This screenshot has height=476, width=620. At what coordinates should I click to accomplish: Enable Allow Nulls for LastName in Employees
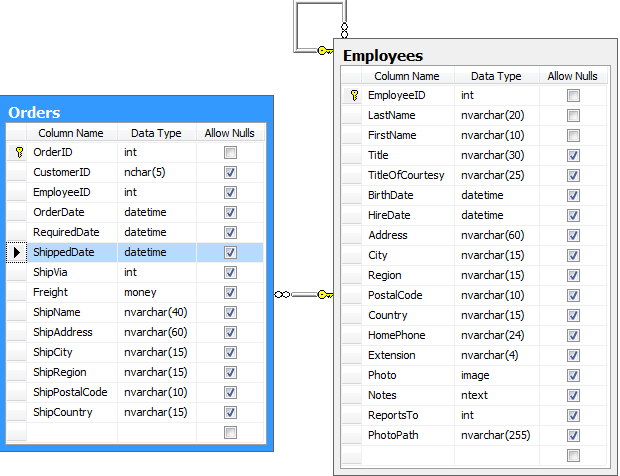tap(573, 116)
